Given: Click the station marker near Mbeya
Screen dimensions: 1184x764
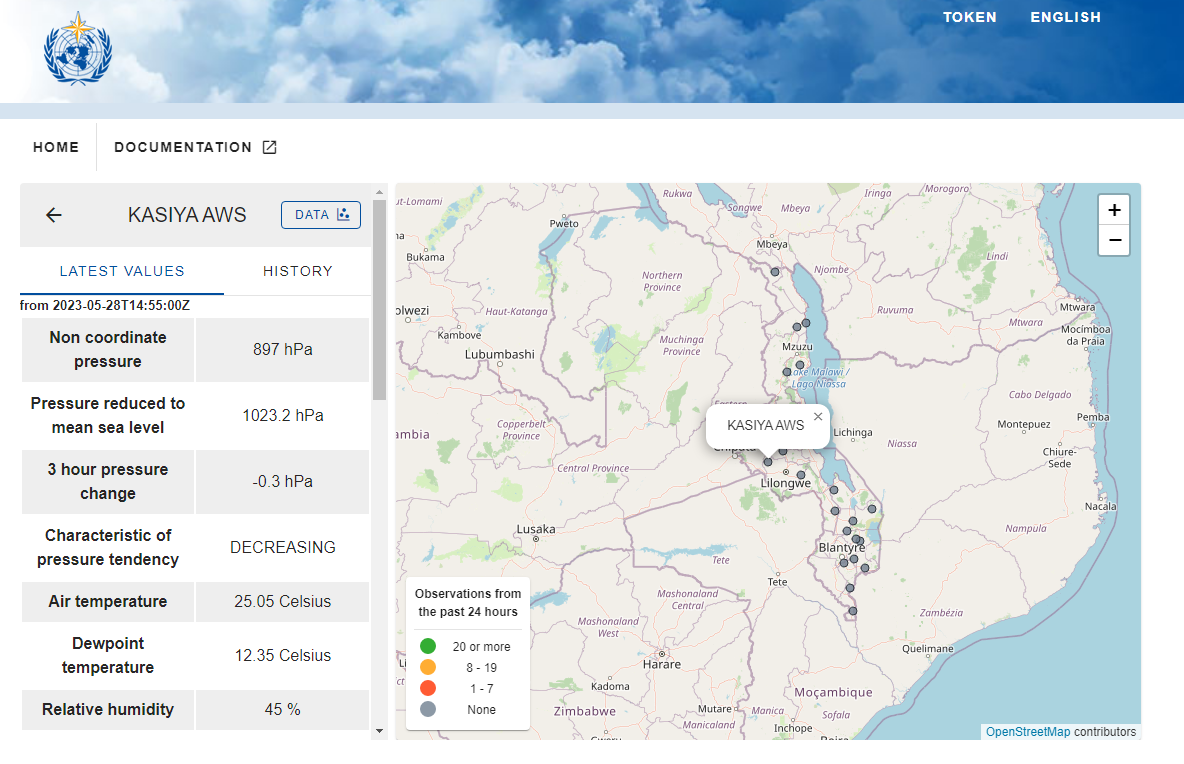Looking at the screenshot, I should point(775,271).
